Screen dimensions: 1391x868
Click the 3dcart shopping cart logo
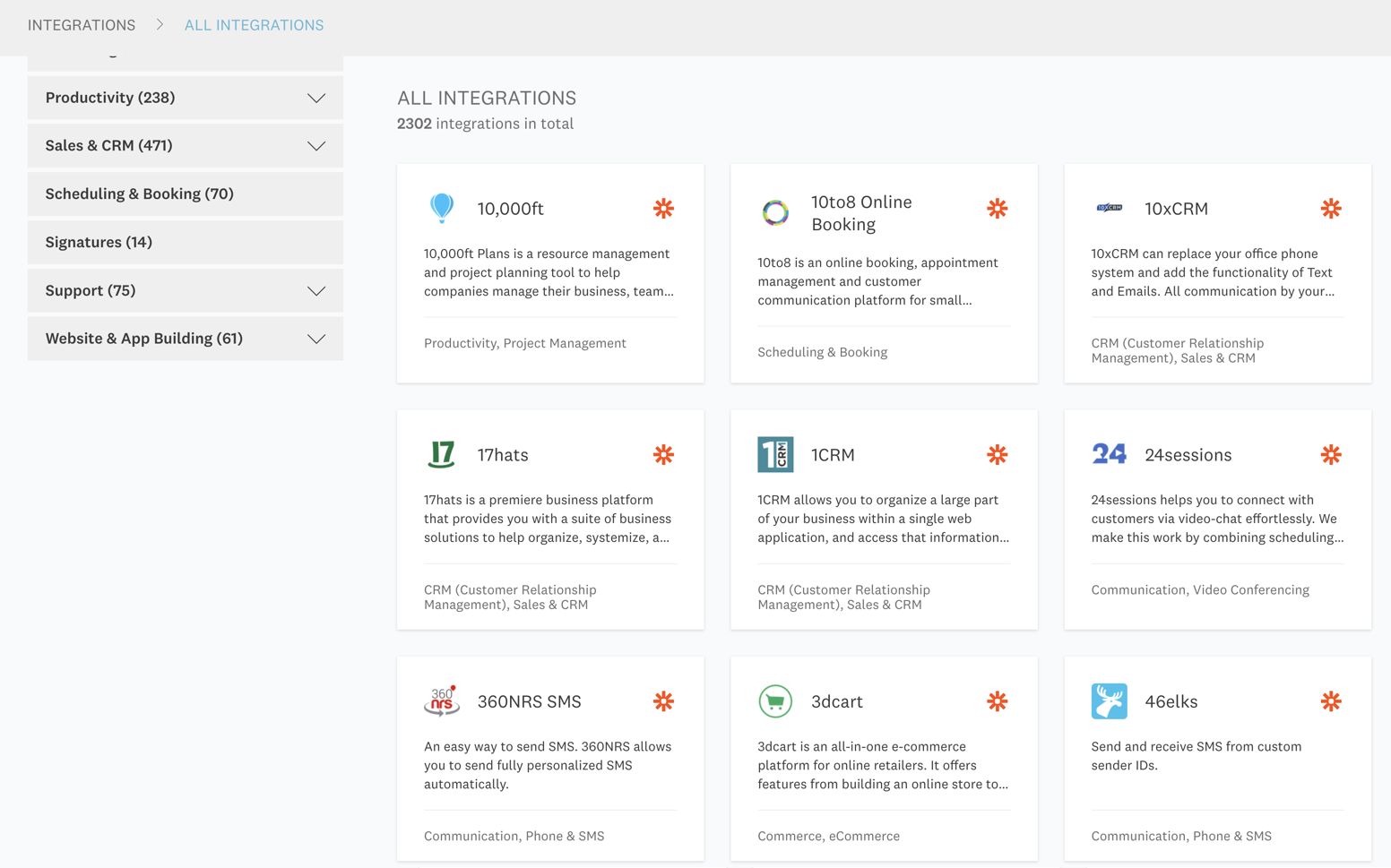click(x=775, y=701)
